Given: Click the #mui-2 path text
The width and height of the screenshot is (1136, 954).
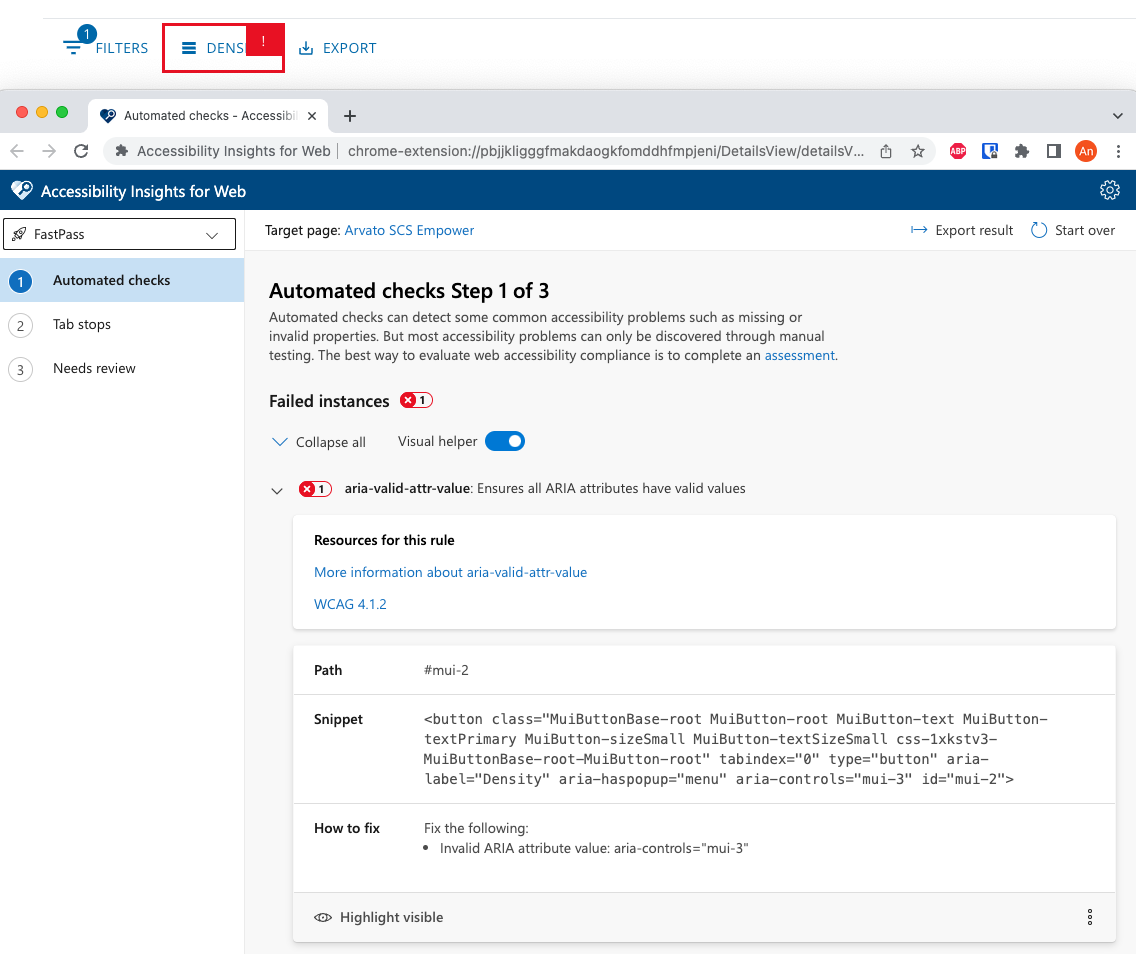Looking at the screenshot, I should click(x=446, y=670).
